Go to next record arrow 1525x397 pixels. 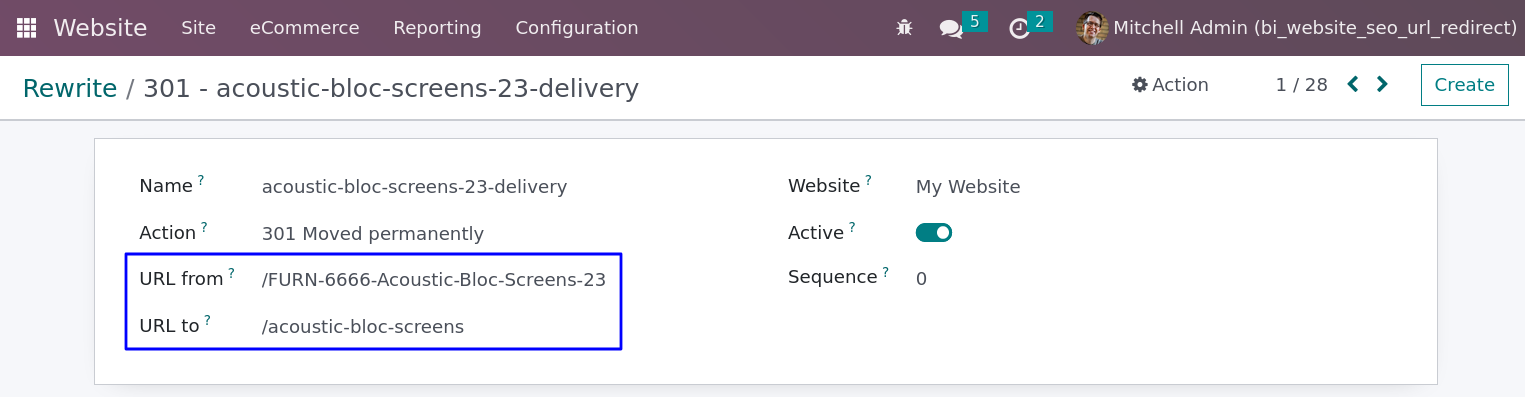pos(1382,85)
